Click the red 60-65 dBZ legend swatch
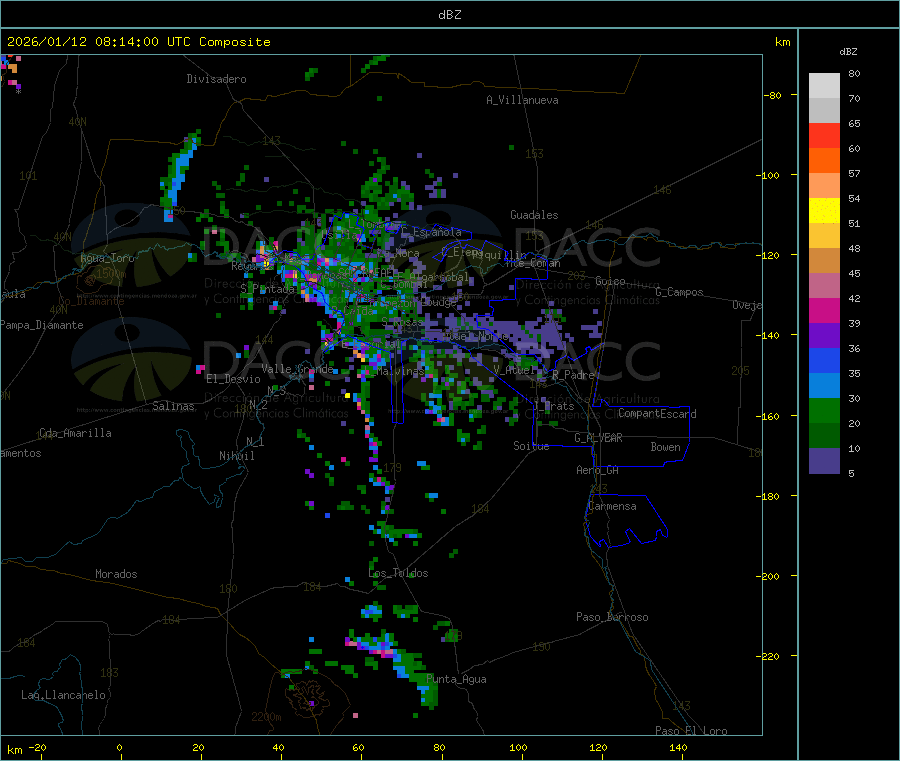Screen dimensions: 900x761 [x=824, y=135]
